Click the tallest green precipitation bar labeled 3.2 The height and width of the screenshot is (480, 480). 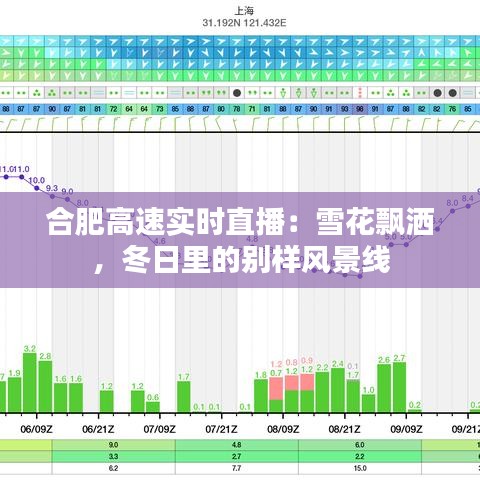30,383
